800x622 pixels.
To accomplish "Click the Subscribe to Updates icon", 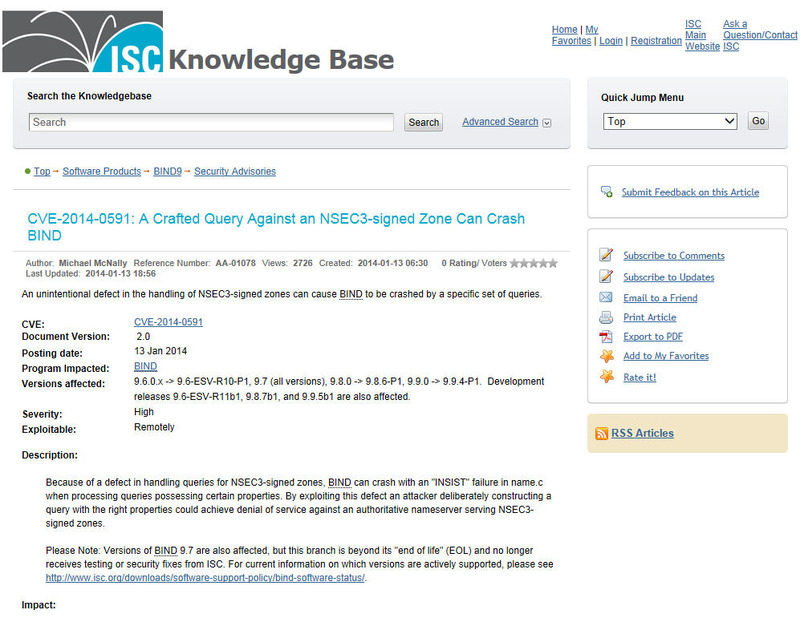I will click(606, 277).
